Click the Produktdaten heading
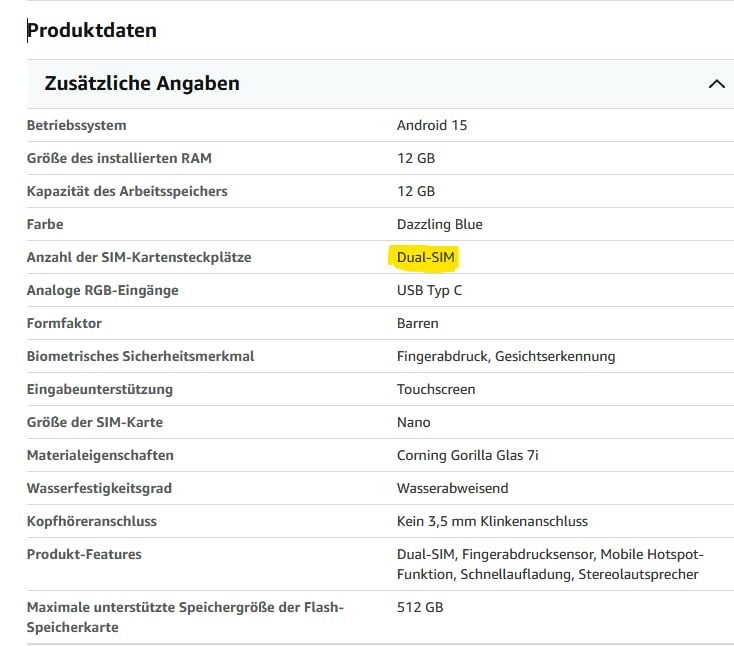Viewport: 734px width, 646px height. coord(92,30)
